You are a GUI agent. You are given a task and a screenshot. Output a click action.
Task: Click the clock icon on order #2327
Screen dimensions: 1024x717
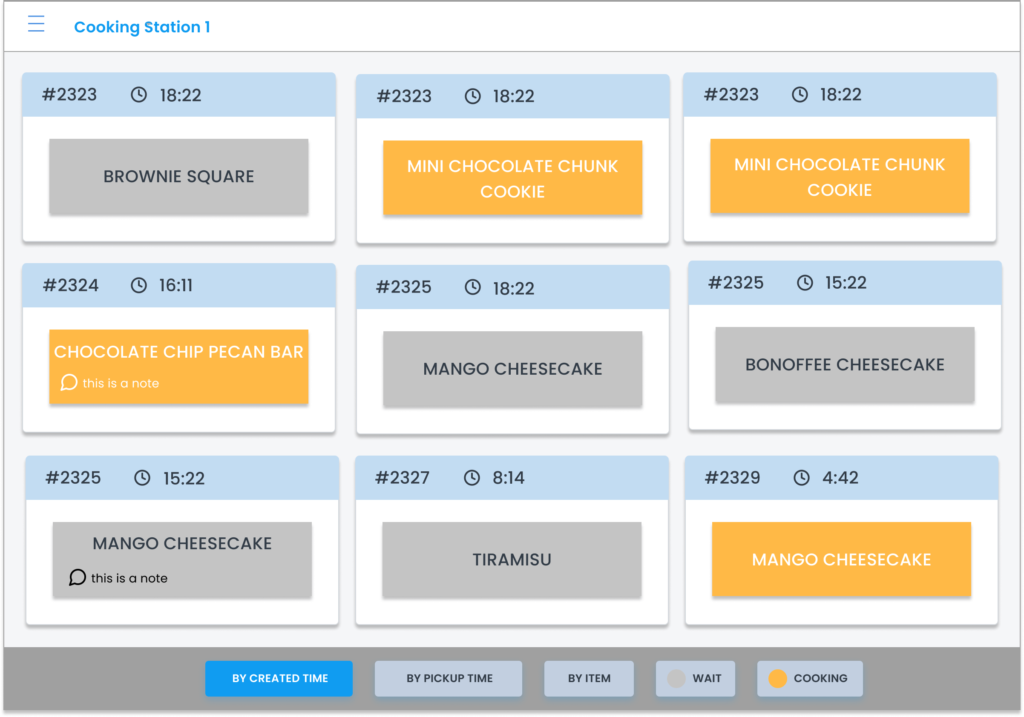pyautogui.click(x=472, y=478)
